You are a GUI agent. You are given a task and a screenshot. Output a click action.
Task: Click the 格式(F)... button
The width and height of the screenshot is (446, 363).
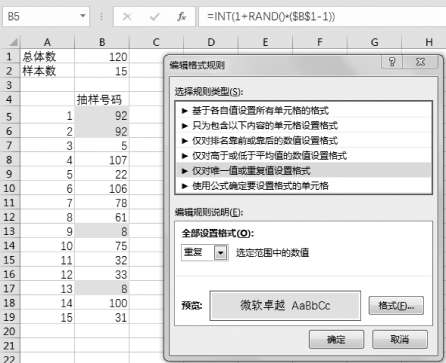[396, 305]
